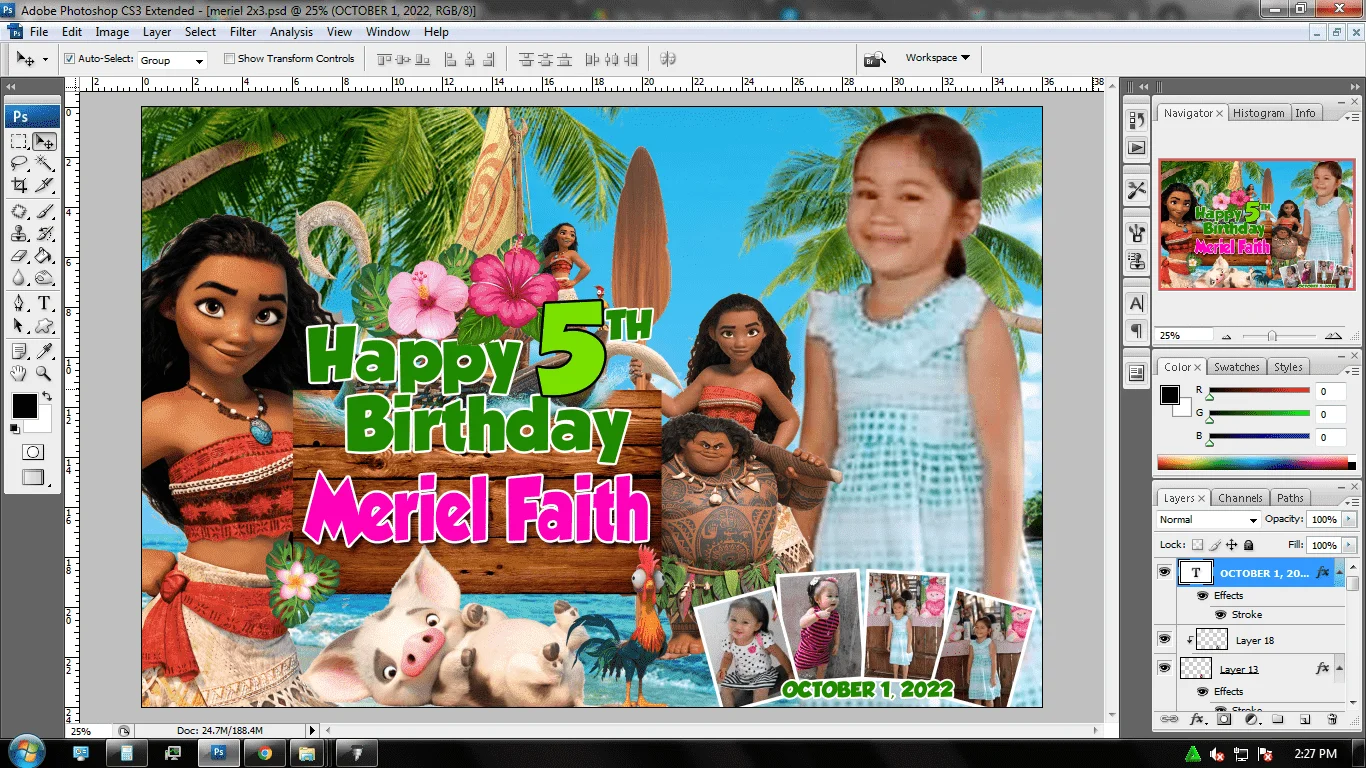Hide Layer 13 visibility eye
The width and height of the screenshot is (1366, 768).
(1164, 667)
